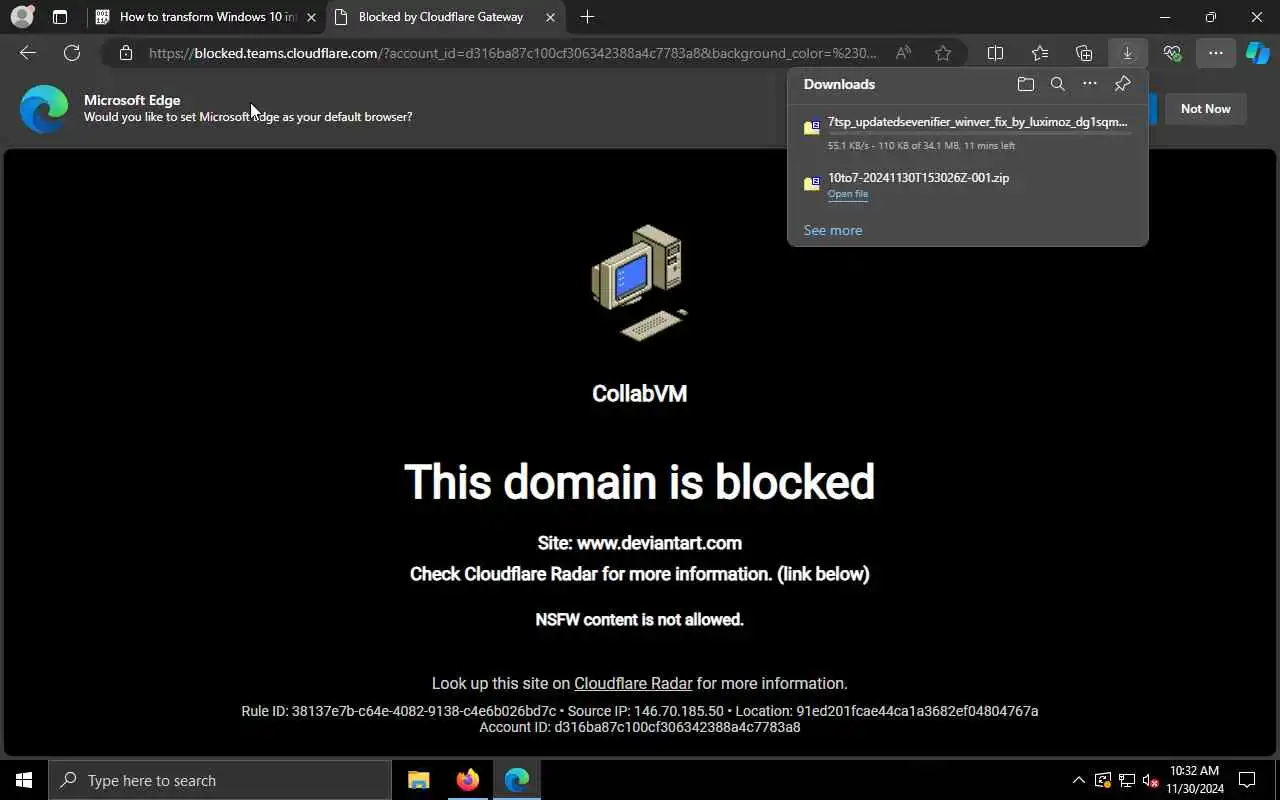1280x800 pixels.
Task: Click 10to7-20241130T153026Z-001.zip file name
Action: pyautogui.click(x=918, y=178)
